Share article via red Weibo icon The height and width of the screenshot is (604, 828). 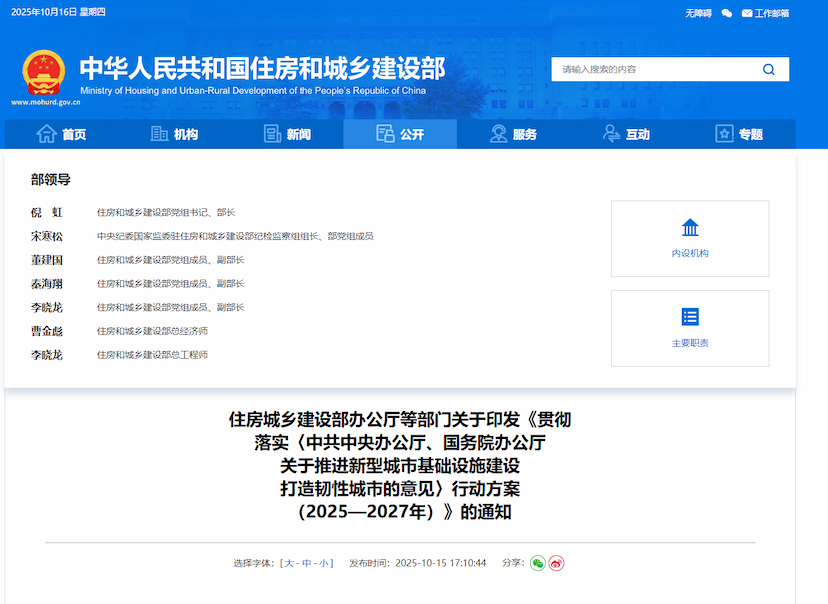[x=556, y=563]
